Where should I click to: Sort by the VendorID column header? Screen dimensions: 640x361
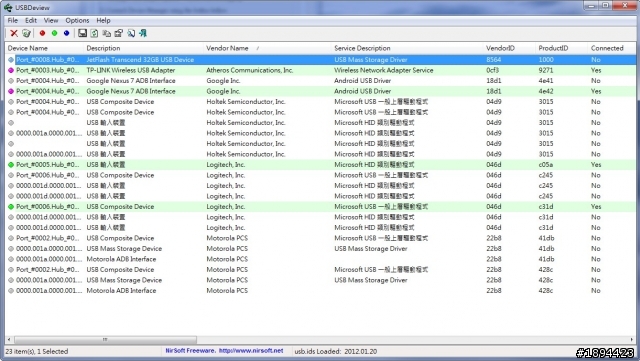point(509,48)
